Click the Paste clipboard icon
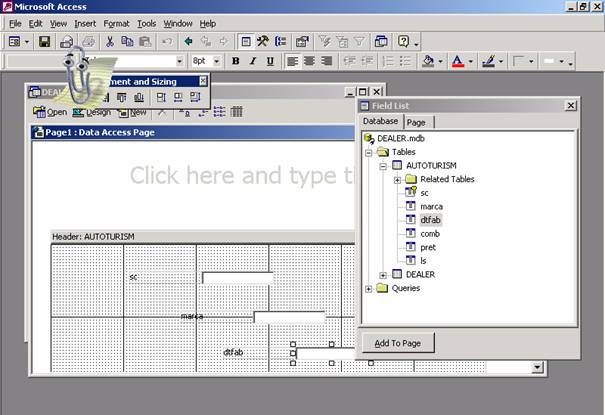Image resolution: width=605 pixels, height=415 pixels. tap(145, 42)
